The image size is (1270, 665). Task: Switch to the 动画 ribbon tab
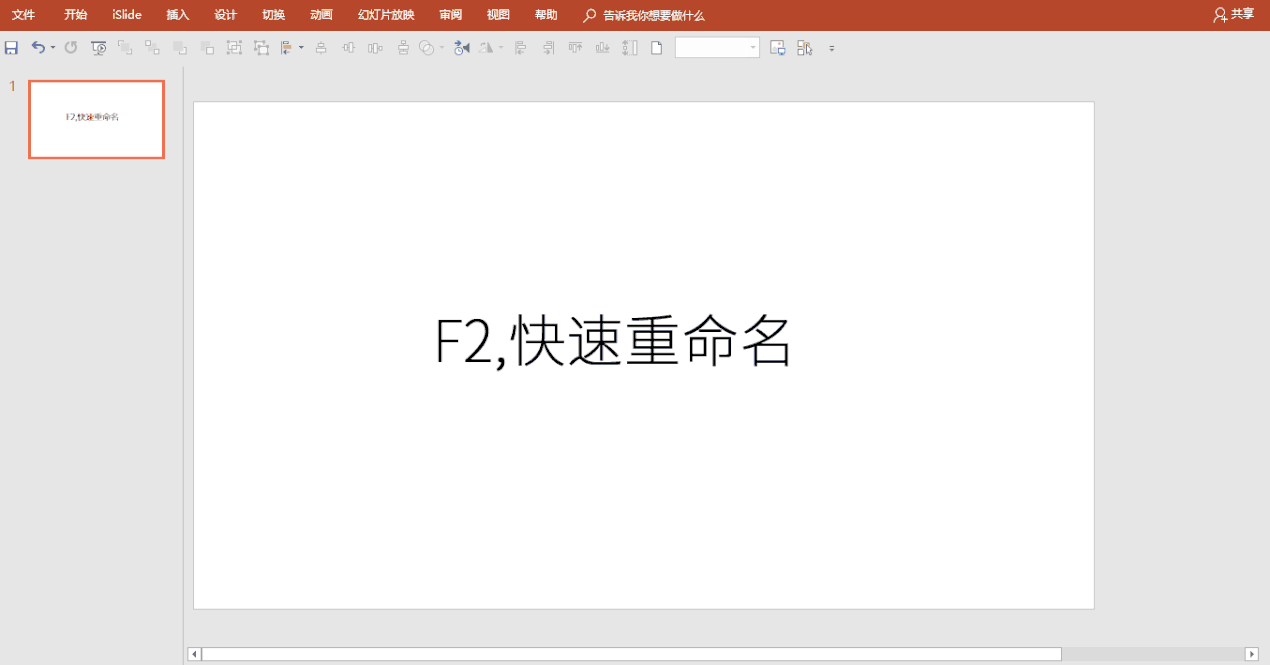click(x=320, y=14)
